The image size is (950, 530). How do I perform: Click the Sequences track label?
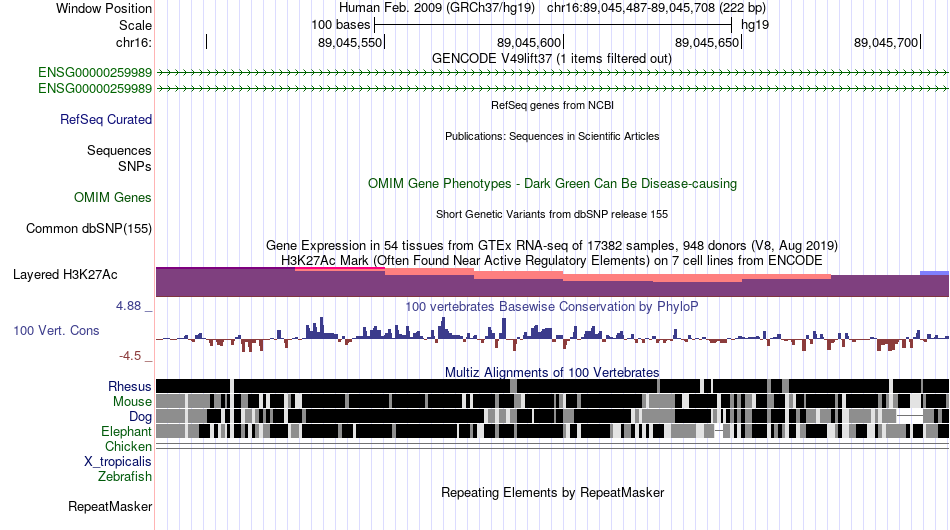pos(119,150)
